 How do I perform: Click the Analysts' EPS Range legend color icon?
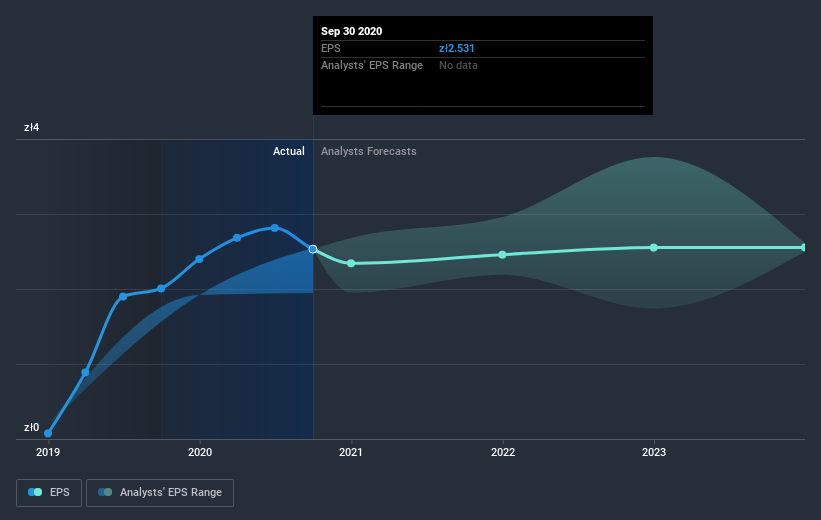tap(105, 492)
